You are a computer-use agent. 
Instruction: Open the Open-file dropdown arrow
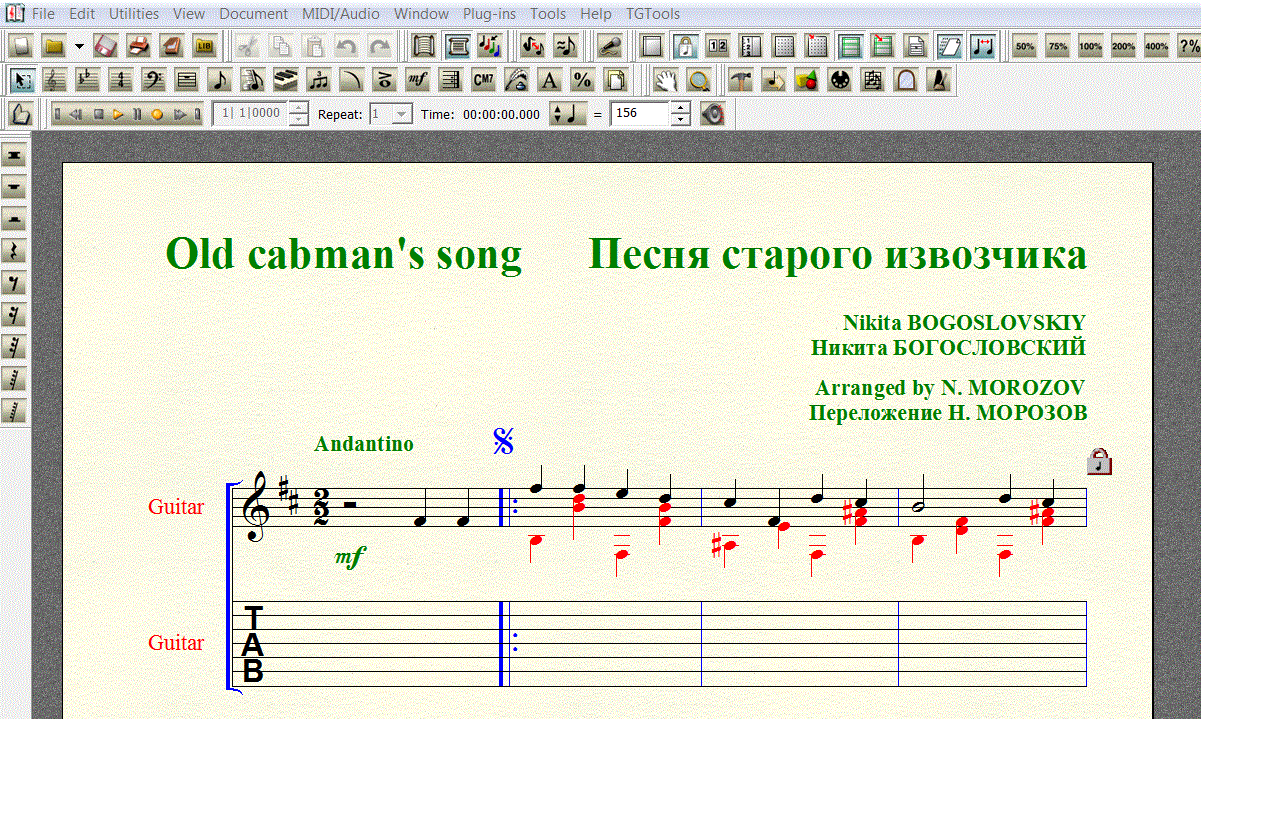[x=79, y=46]
